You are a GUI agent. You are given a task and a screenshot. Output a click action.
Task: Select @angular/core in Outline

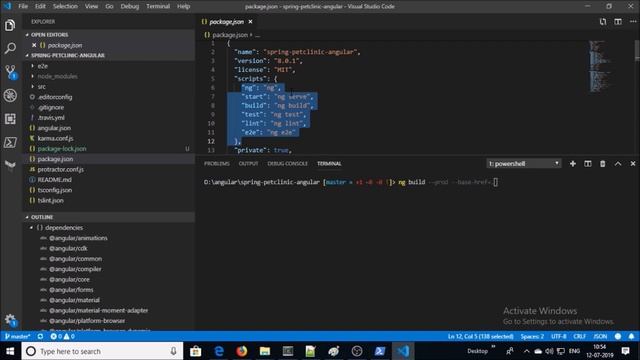point(69,280)
